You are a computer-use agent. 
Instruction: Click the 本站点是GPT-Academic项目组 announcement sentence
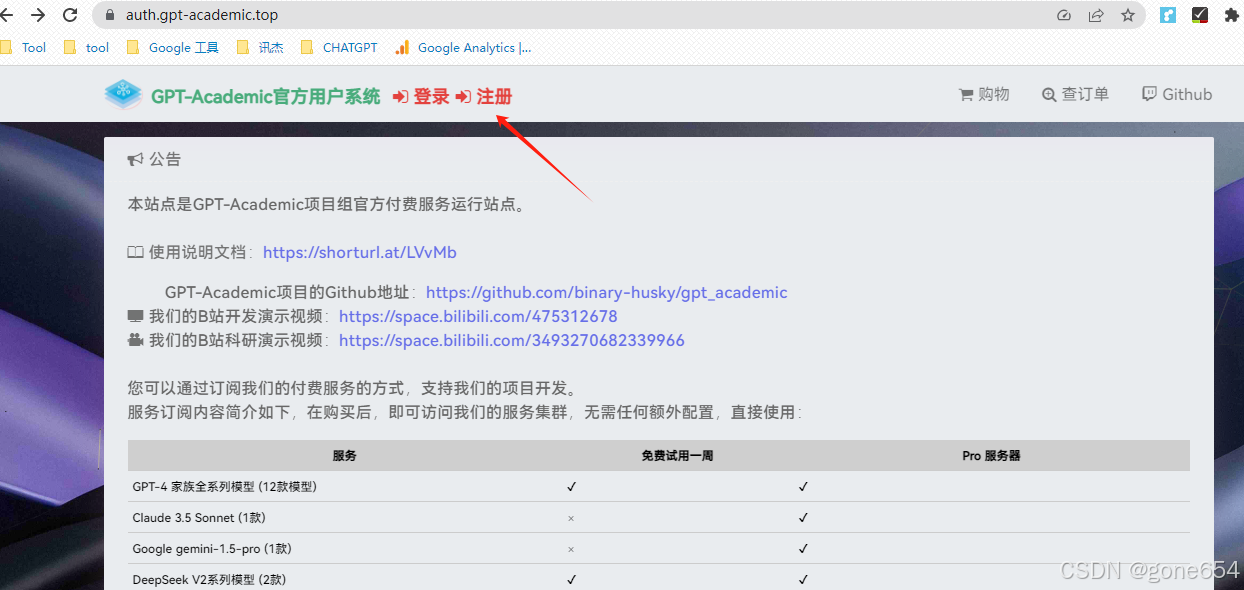327,204
